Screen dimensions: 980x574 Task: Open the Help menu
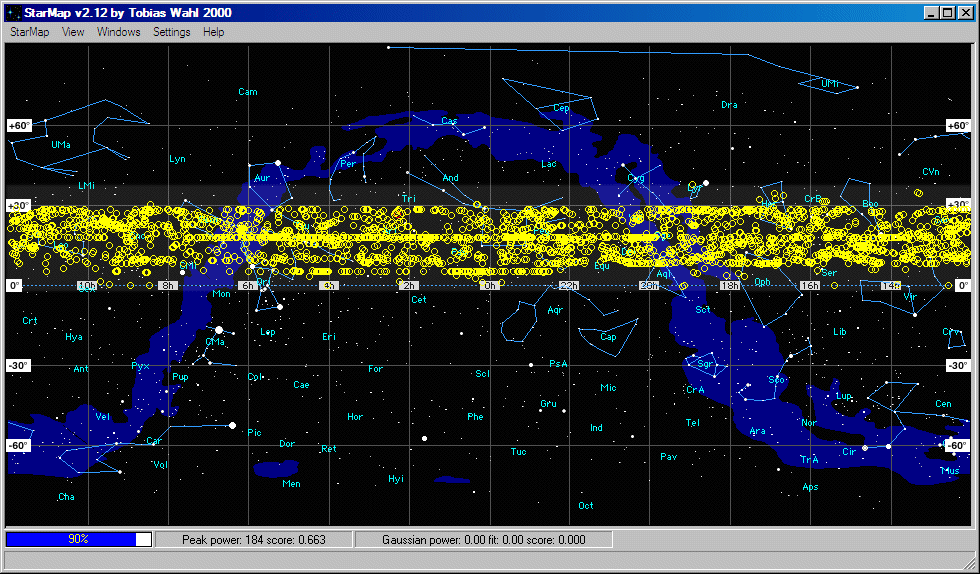(x=213, y=32)
